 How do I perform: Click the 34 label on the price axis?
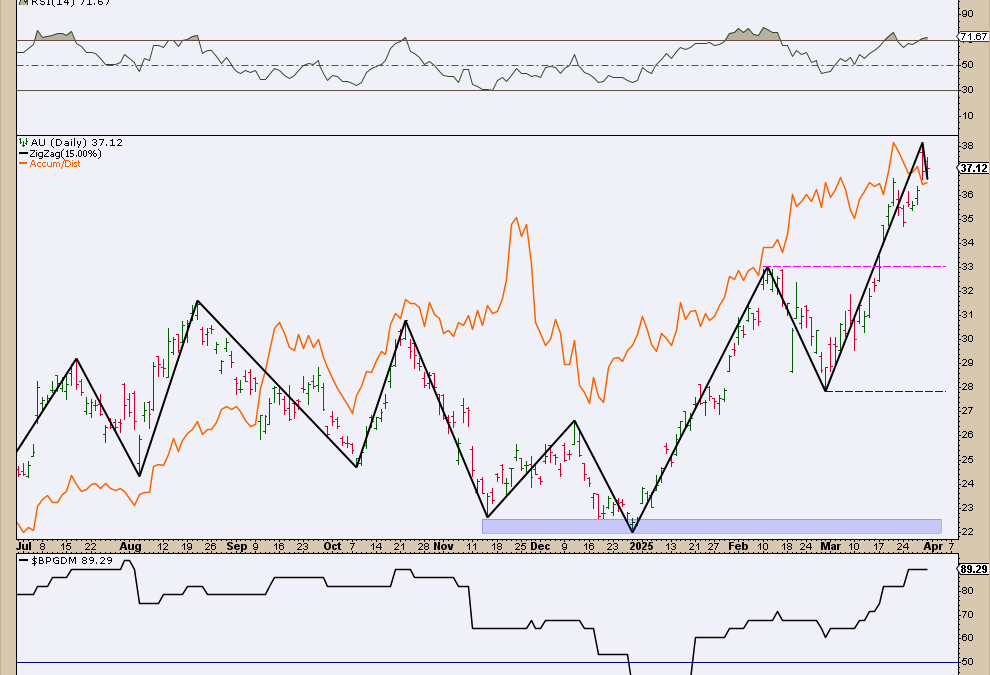click(967, 243)
